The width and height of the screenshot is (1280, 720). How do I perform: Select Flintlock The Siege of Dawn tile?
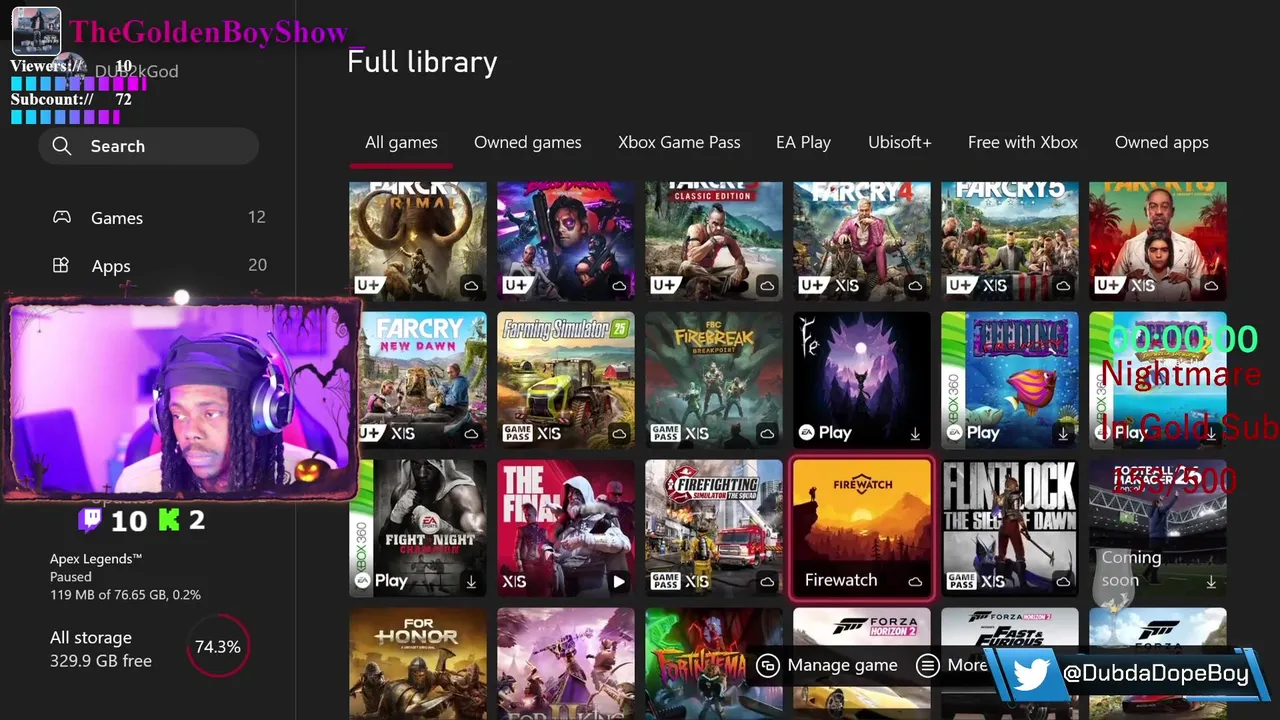click(1010, 528)
